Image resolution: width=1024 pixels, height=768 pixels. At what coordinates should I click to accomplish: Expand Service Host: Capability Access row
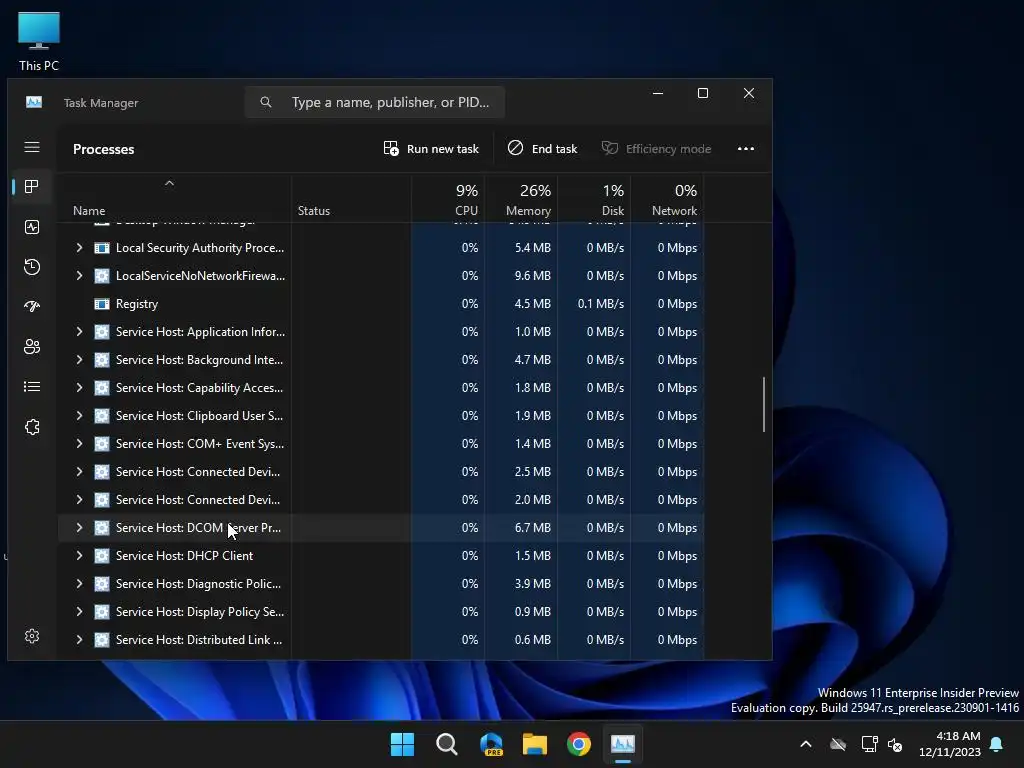(x=79, y=388)
